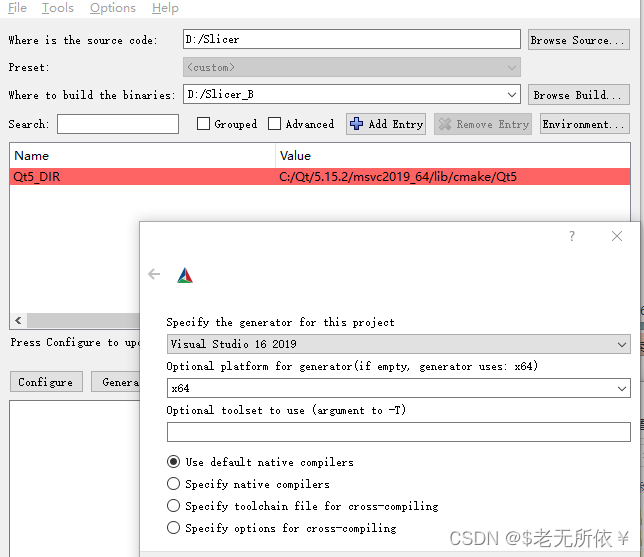Click the Configure button
644x557 pixels.
pyautogui.click(x=46, y=382)
